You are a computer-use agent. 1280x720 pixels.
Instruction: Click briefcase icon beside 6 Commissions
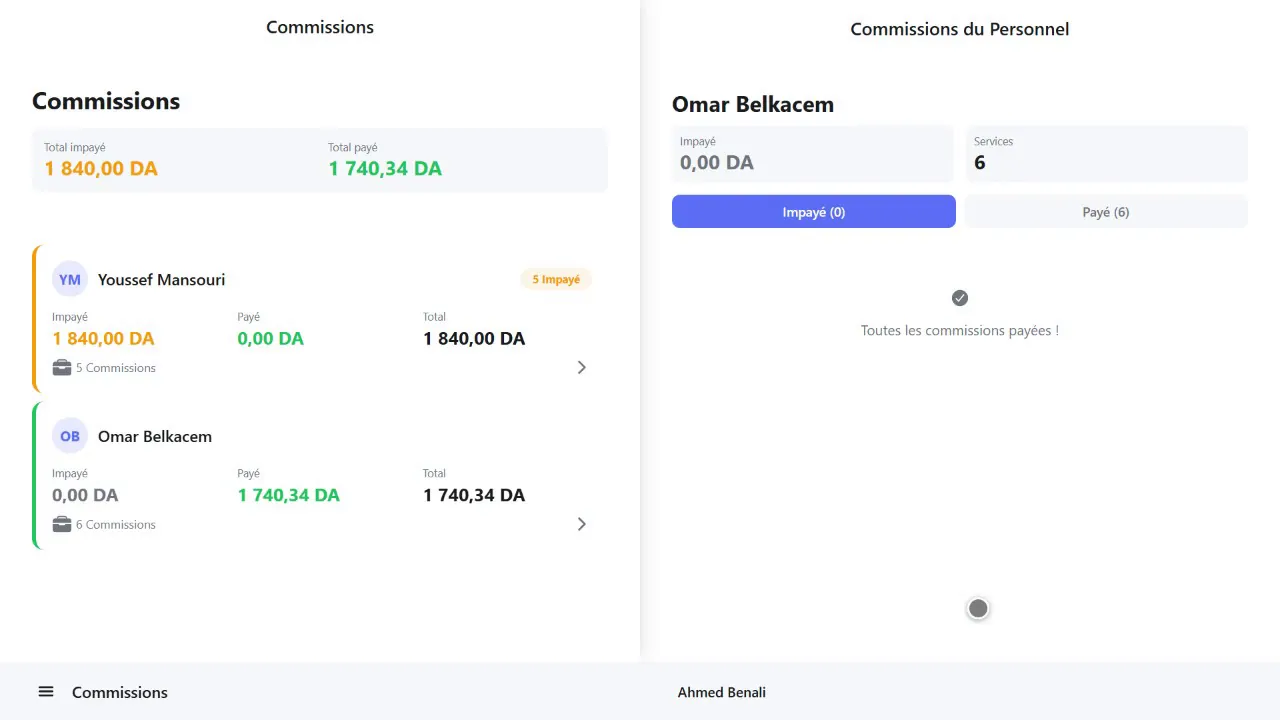click(62, 525)
